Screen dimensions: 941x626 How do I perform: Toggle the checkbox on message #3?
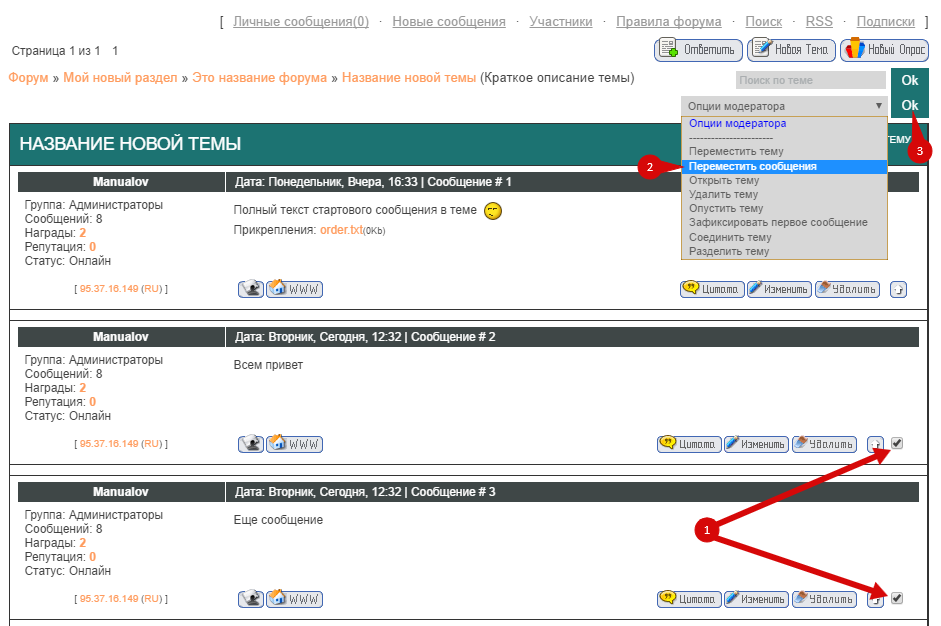[x=897, y=598]
